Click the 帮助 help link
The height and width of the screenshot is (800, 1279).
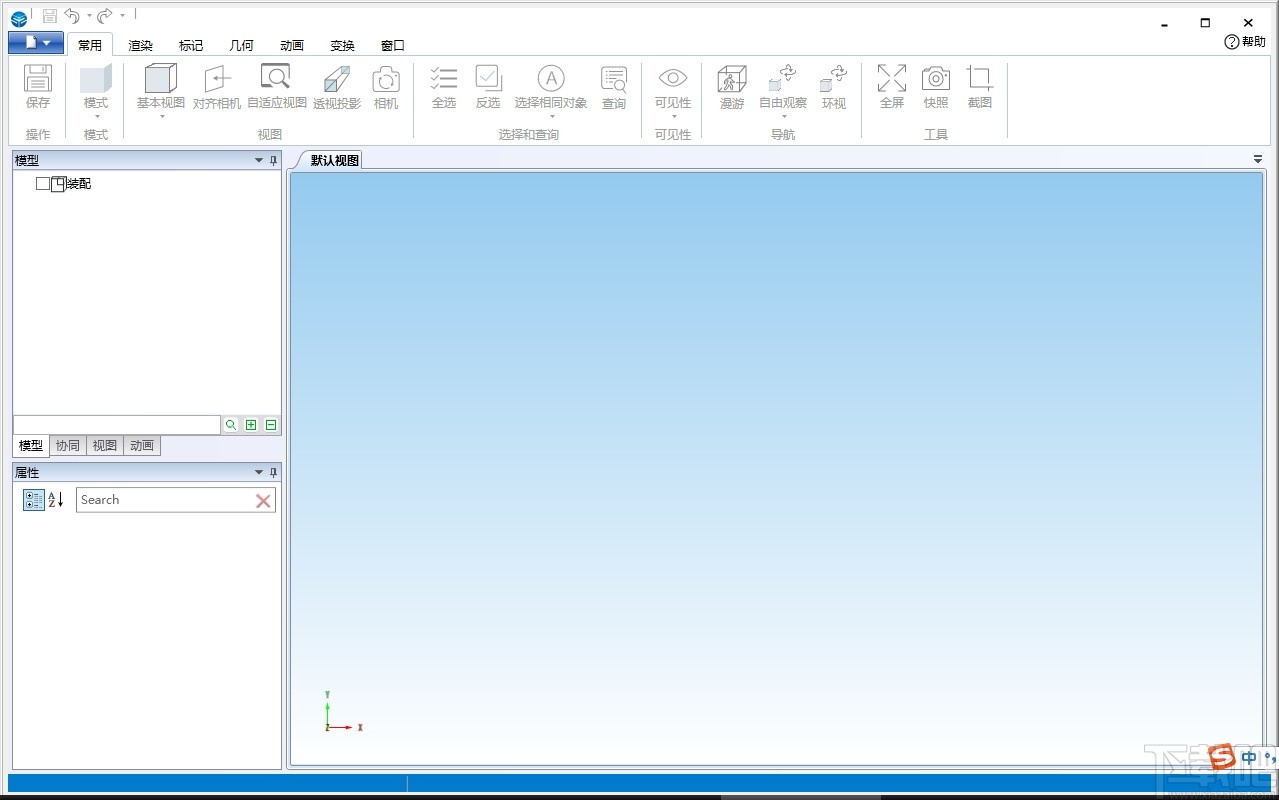1244,42
